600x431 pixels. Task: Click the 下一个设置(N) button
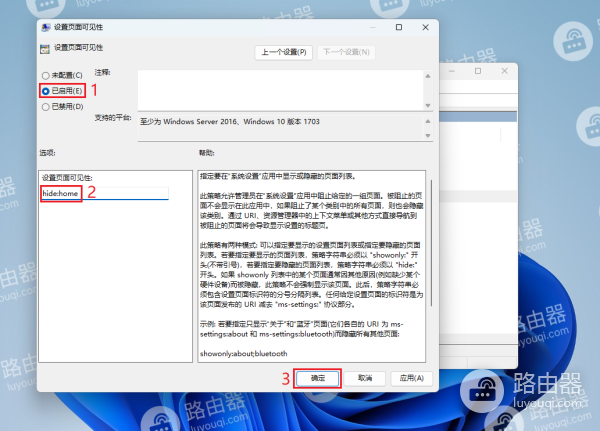pyautogui.click(x=346, y=52)
